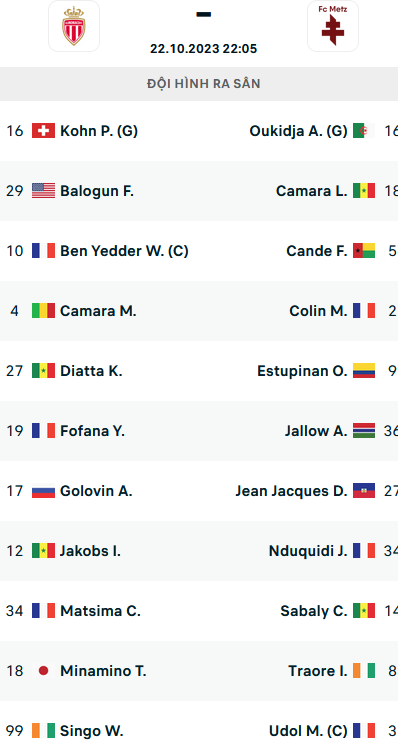Click the Russian flag beside Golovin A.
The image size is (398, 747).
click(43, 491)
